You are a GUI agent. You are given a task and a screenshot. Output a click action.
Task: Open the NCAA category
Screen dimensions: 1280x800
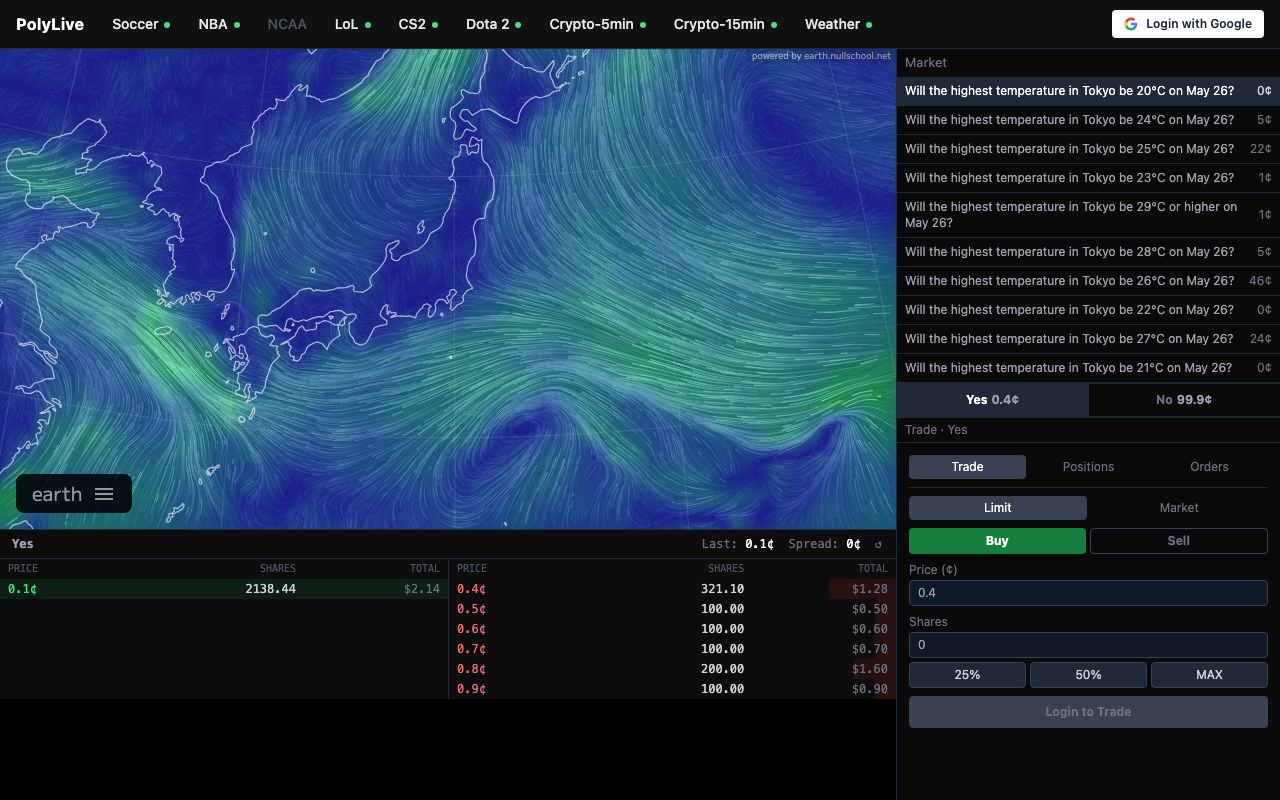[x=287, y=24]
